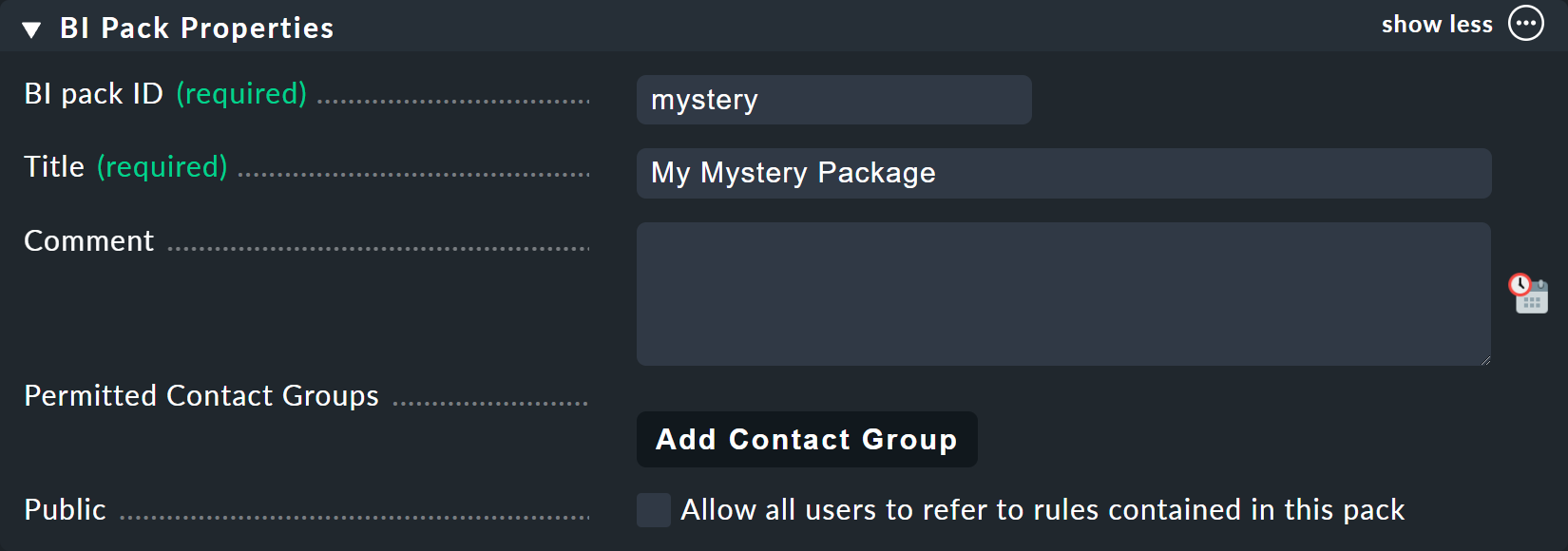Click the timestamp calendar icon beside Comment
1568x551 pixels.
click(x=1528, y=294)
